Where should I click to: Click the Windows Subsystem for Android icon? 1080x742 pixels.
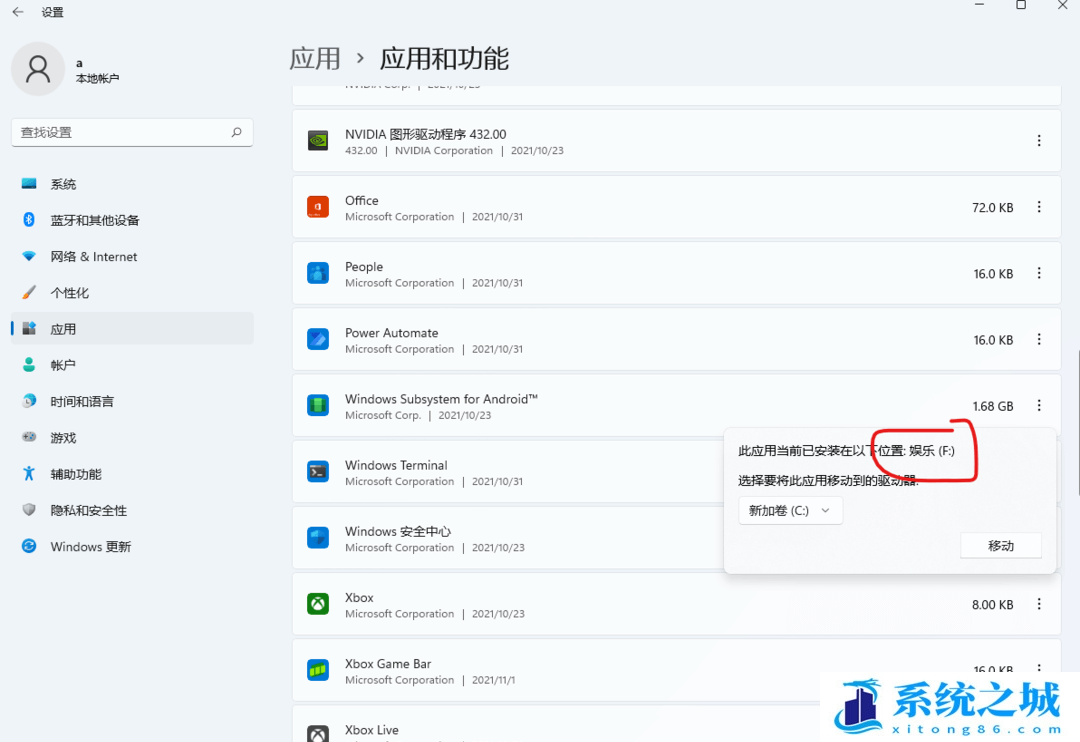[318, 405]
